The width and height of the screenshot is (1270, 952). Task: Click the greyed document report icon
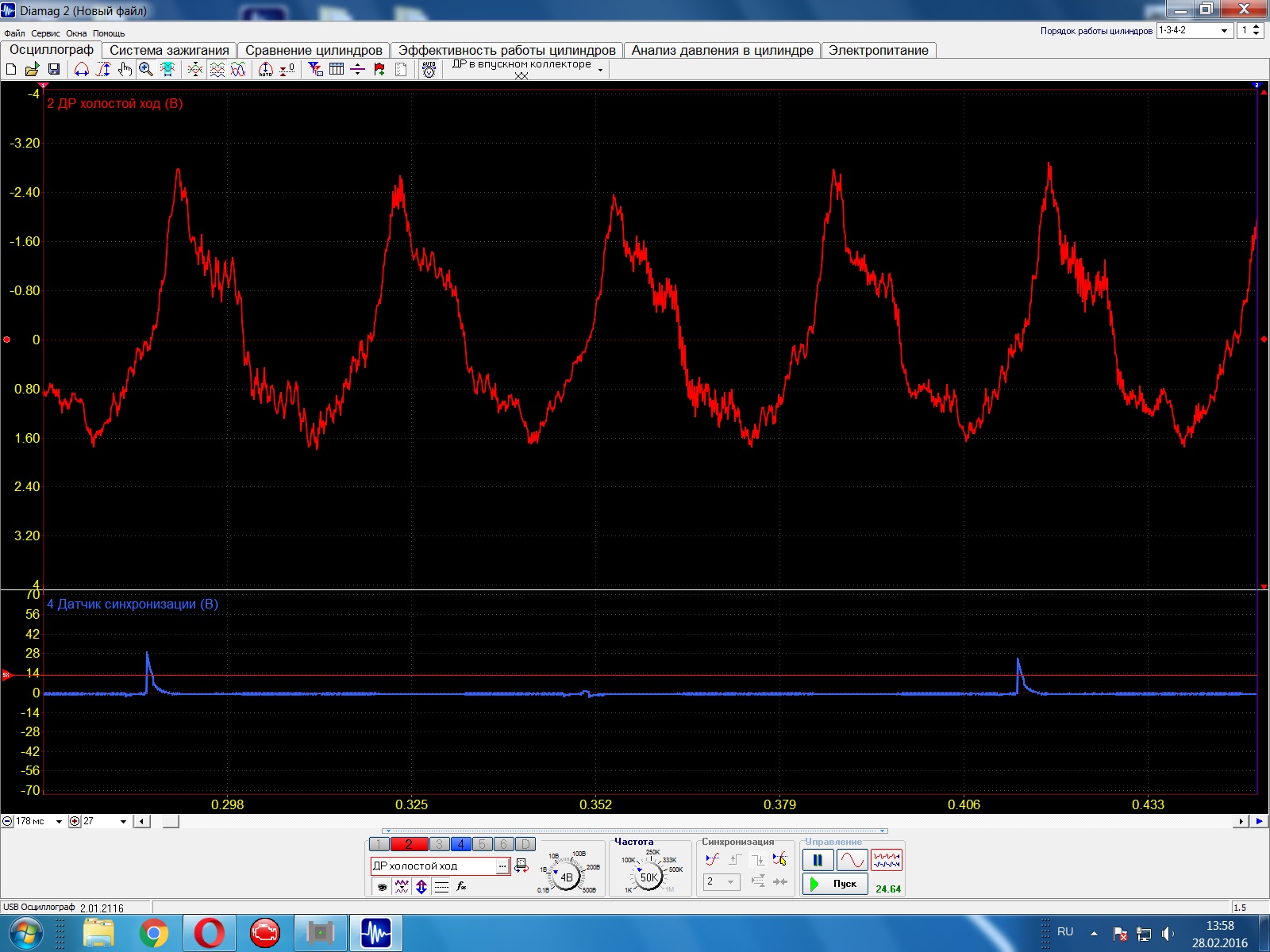click(x=401, y=70)
